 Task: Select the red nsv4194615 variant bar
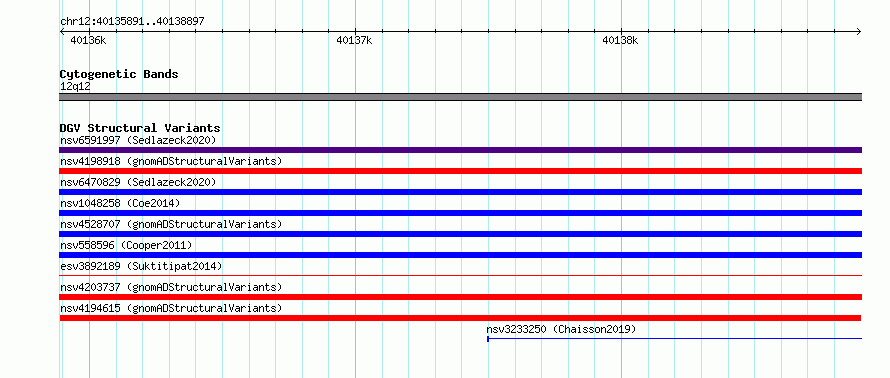[x=460, y=318]
